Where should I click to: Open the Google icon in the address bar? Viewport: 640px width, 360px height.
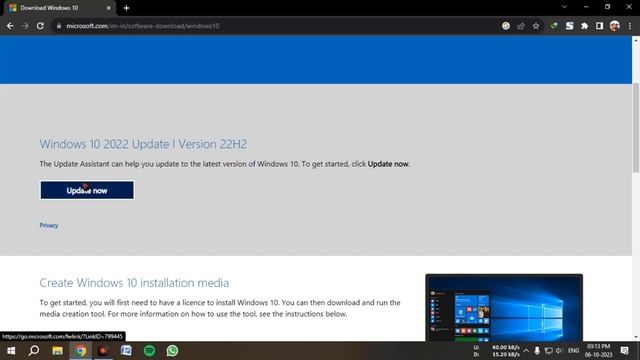(x=506, y=26)
